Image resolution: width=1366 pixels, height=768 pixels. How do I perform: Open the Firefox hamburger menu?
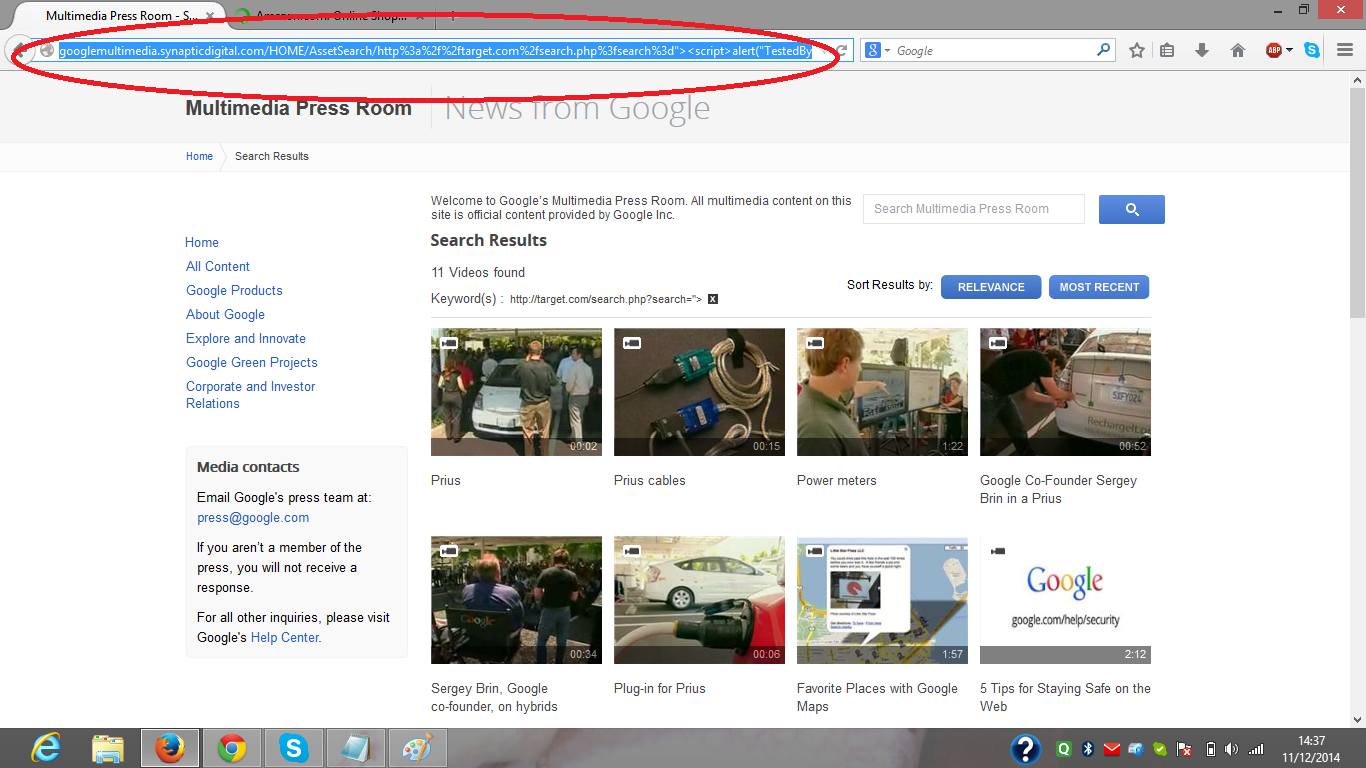(x=1345, y=50)
